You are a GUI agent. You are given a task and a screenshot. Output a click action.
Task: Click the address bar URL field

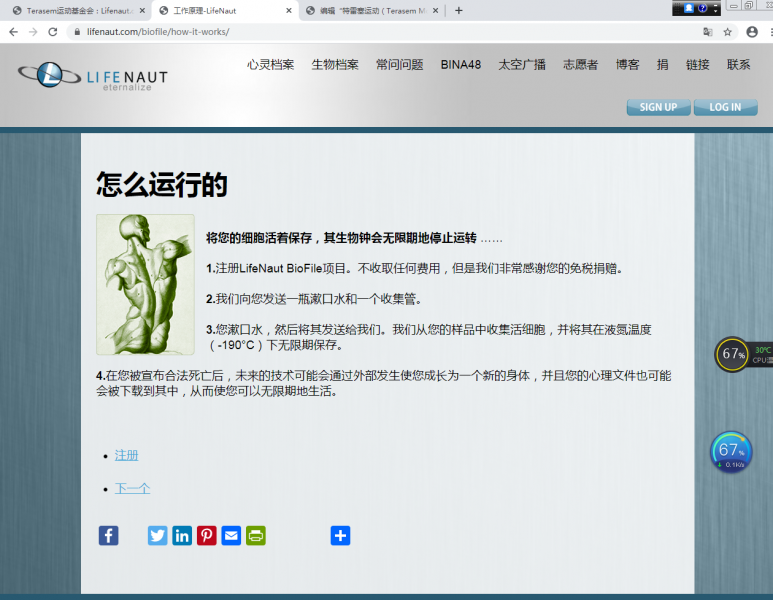coord(385,32)
